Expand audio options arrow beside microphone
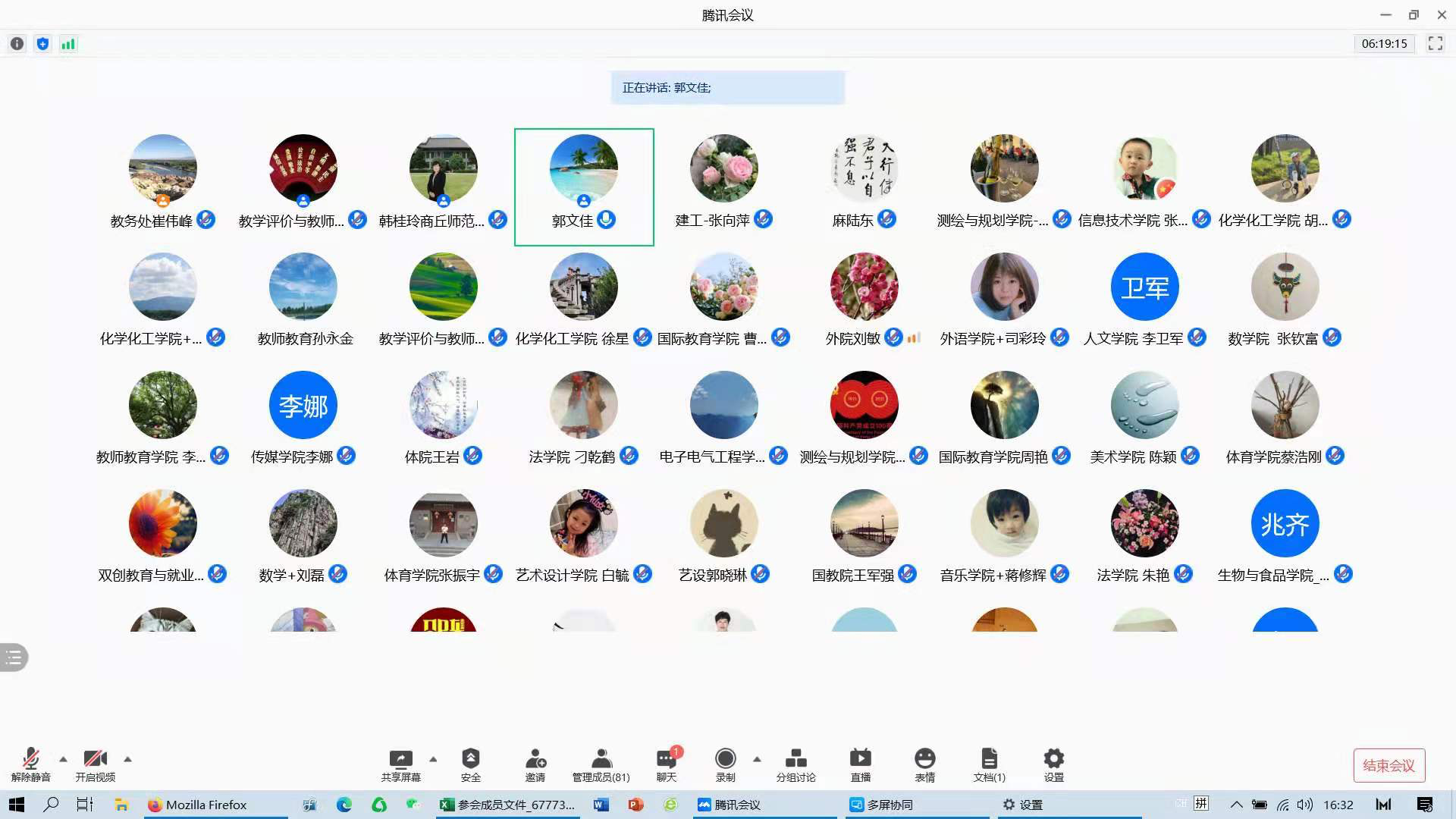Screen dimensions: 1456x819 pyautogui.click(x=63, y=758)
